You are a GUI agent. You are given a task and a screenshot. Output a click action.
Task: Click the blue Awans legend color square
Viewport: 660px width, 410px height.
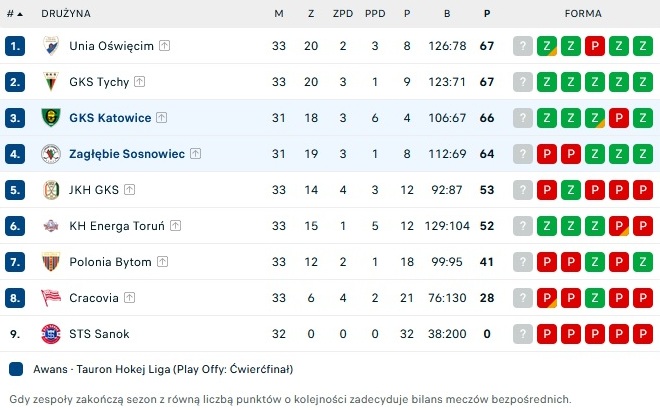pyautogui.click(x=16, y=369)
